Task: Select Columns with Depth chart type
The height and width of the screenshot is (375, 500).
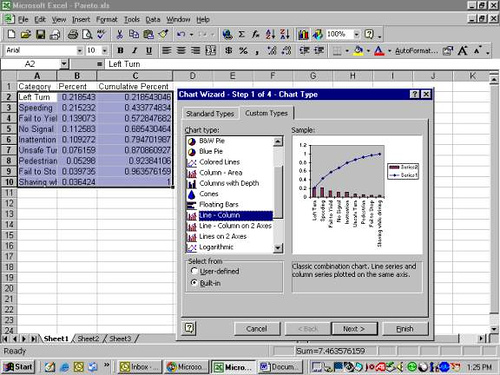Action: pyautogui.click(x=229, y=183)
